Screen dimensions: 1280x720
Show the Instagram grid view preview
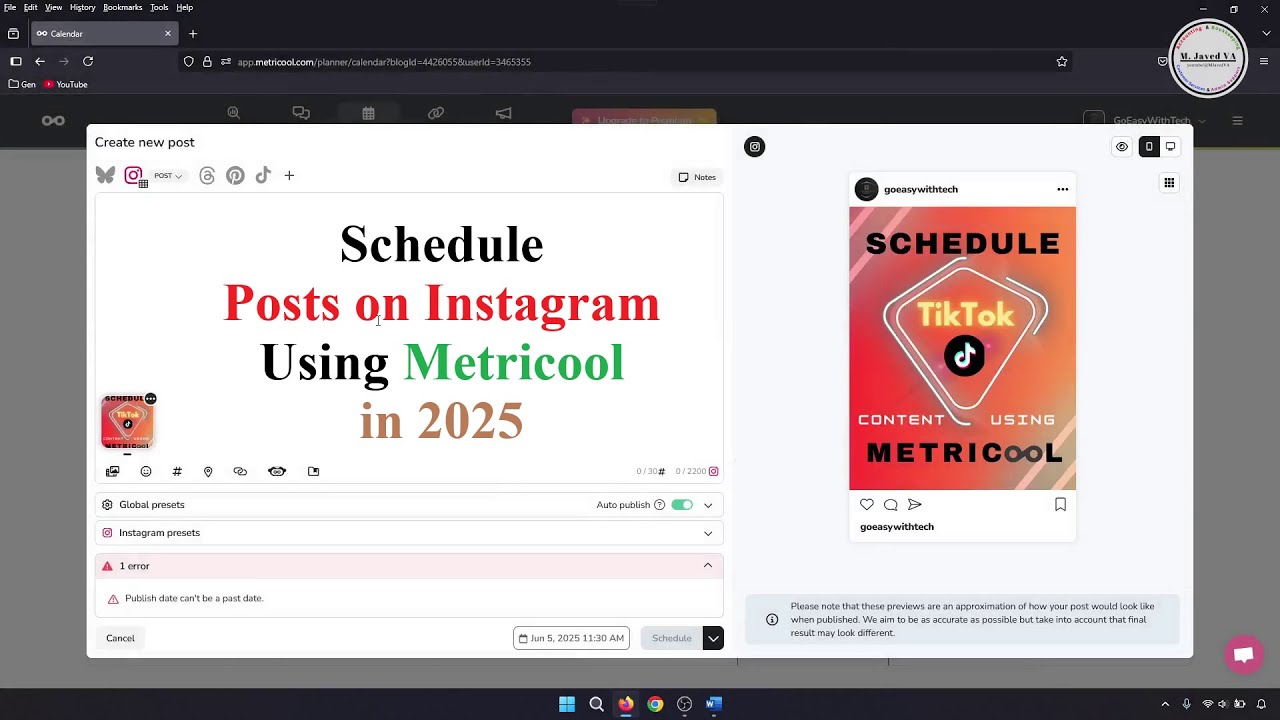point(1169,183)
